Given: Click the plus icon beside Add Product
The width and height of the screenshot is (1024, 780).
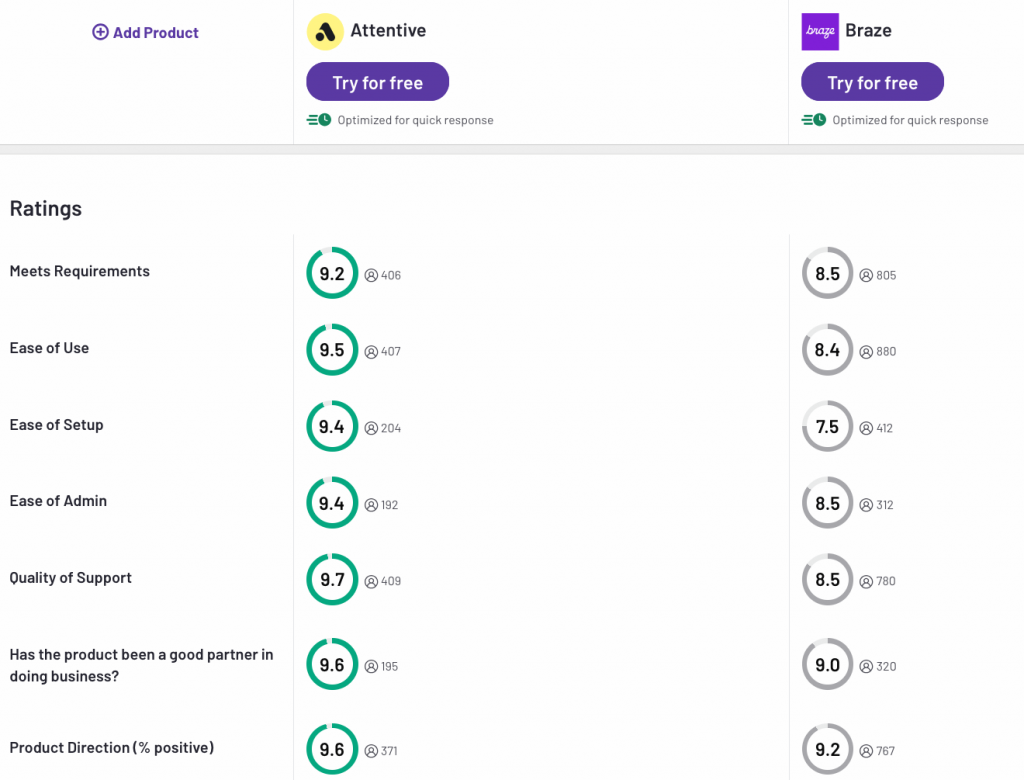Looking at the screenshot, I should point(100,32).
